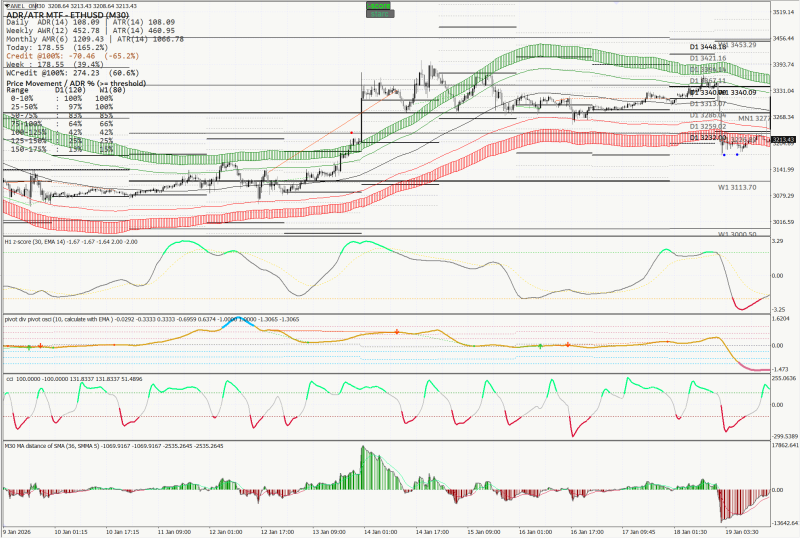Click the 12 Jan 17:00 time label
Image resolution: width=800 pixels, height=538 pixels.
277,532
